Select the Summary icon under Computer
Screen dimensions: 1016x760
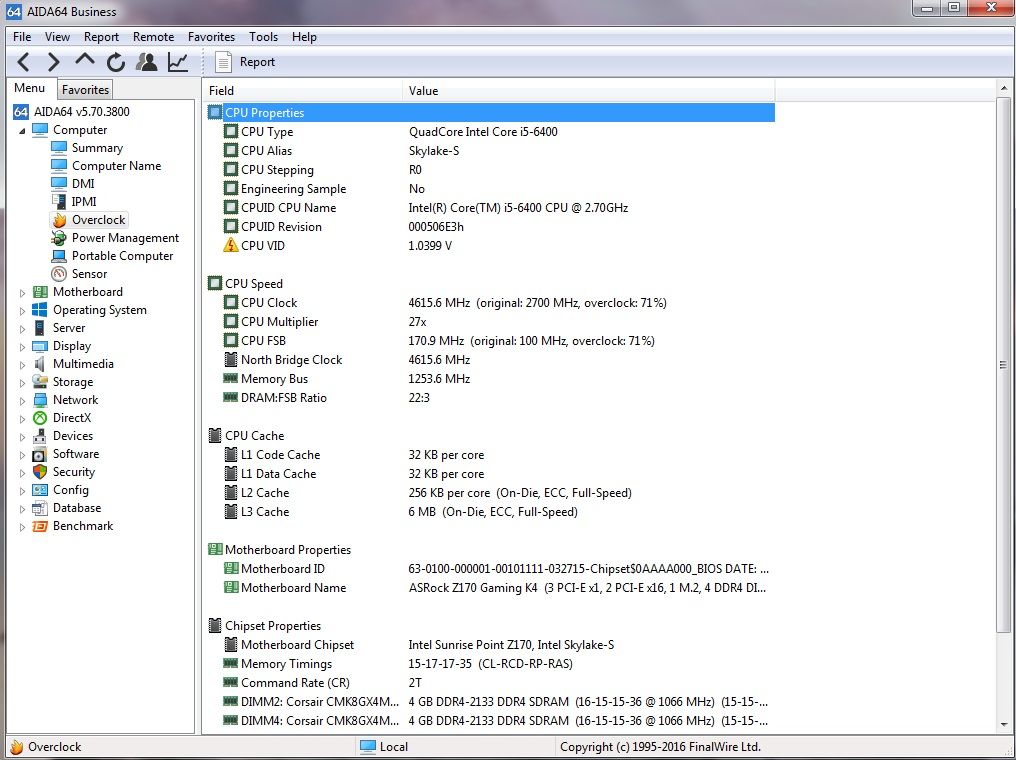(x=59, y=148)
